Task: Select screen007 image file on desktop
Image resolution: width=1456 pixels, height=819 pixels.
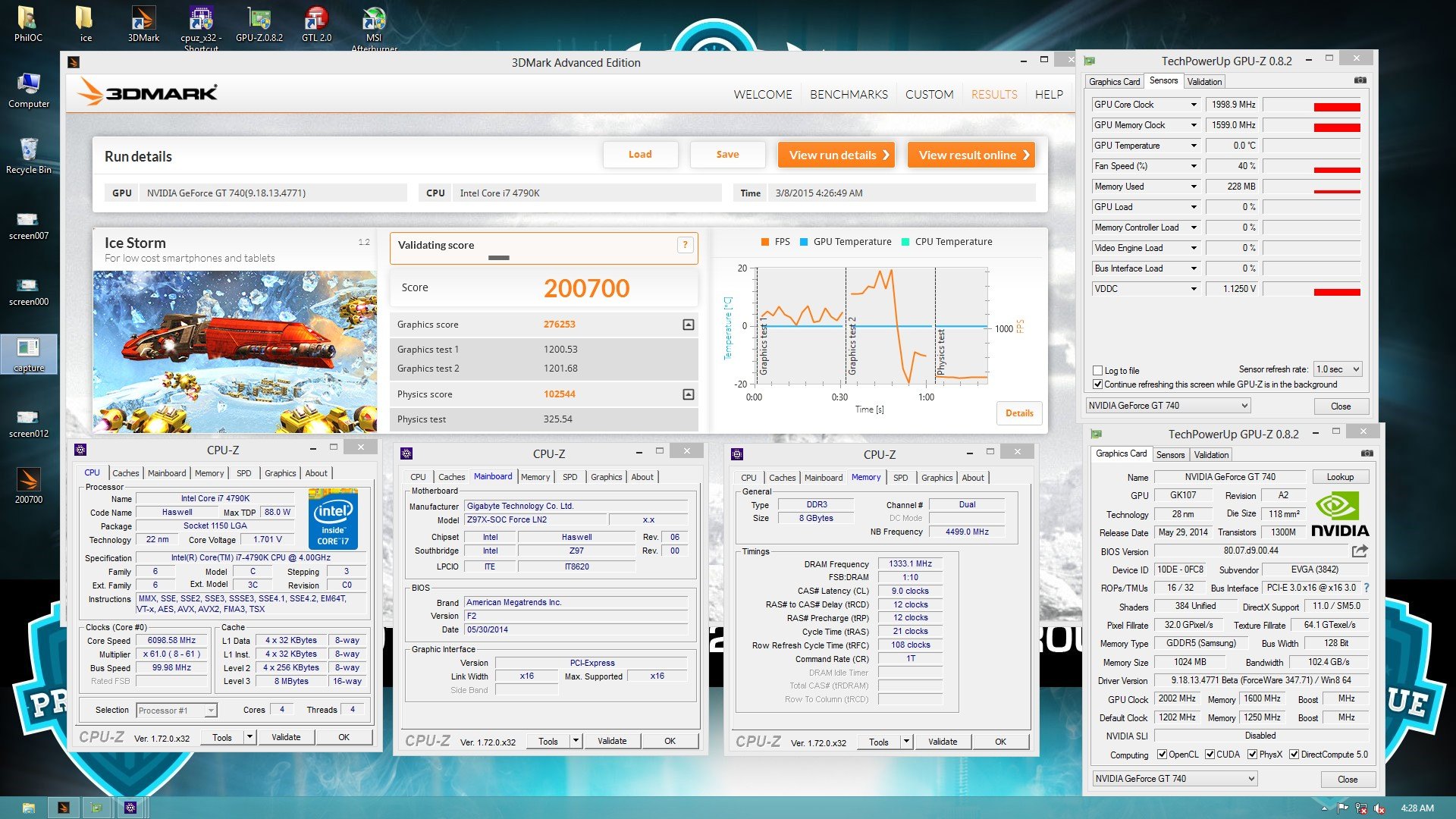Action: click(x=29, y=225)
